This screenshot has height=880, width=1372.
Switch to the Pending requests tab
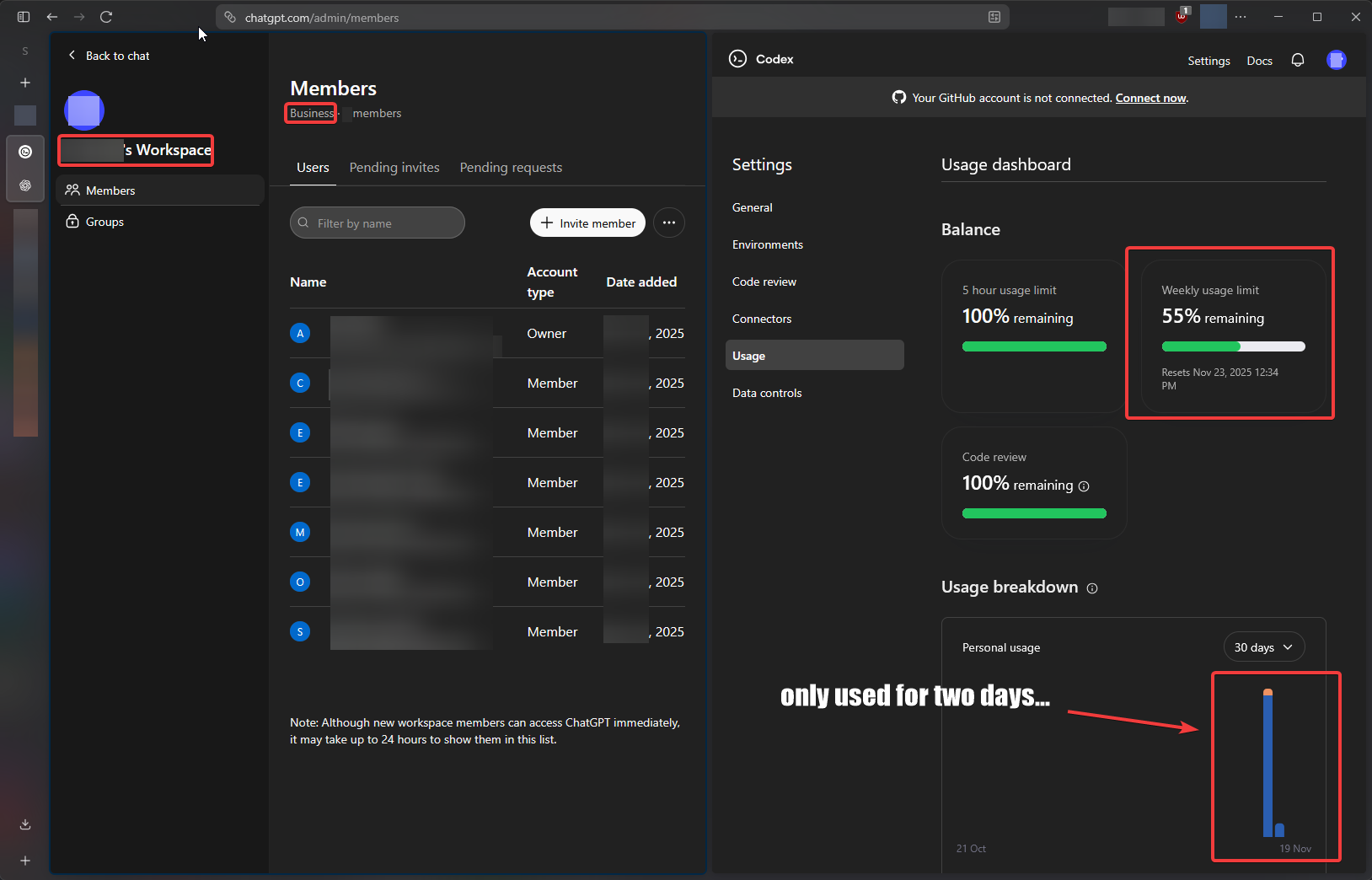coord(511,168)
